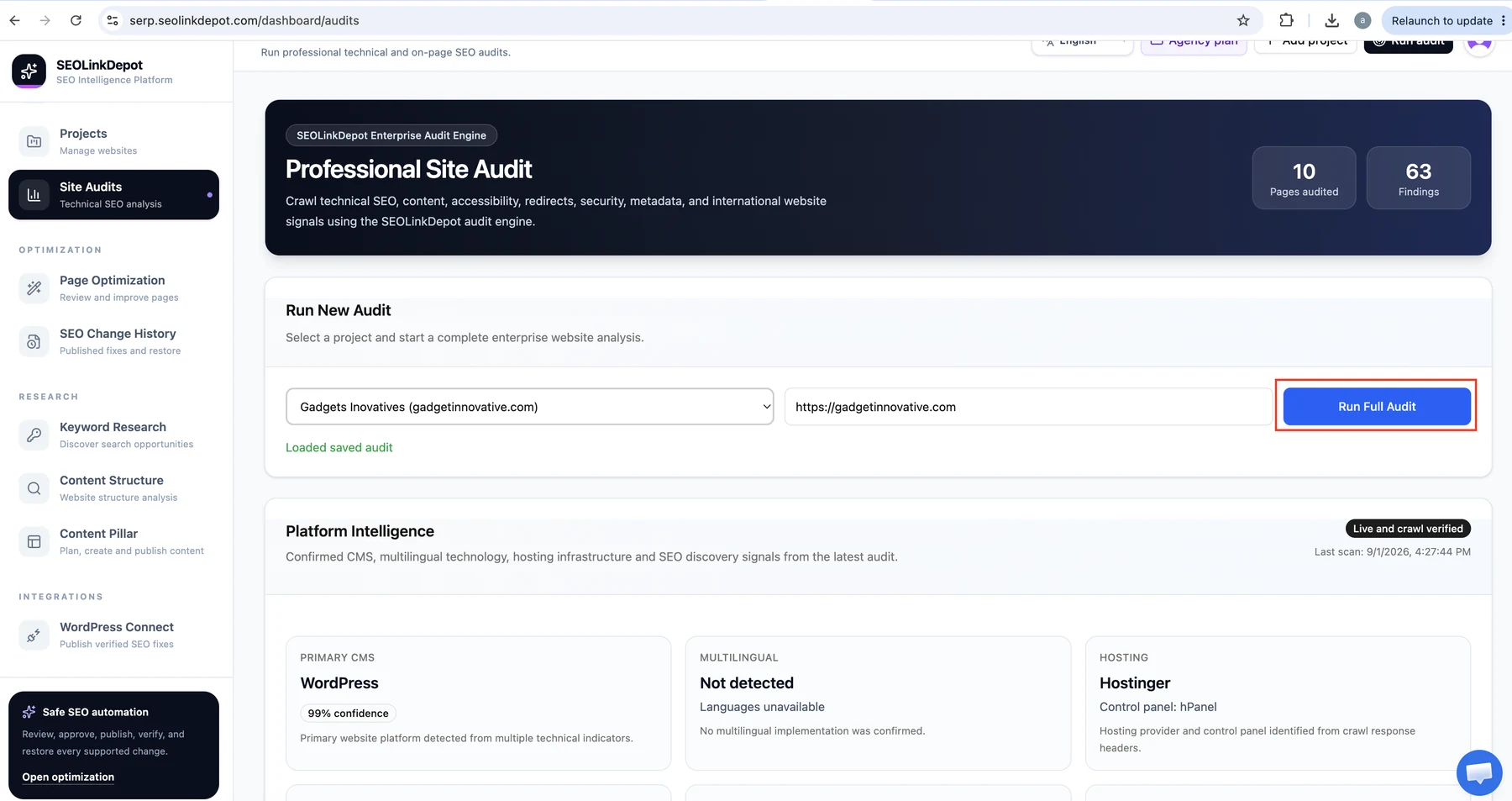The width and height of the screenshot is (1512, 801).
Task: Click the Loaded saved audit message
Action: coord(339,447)
